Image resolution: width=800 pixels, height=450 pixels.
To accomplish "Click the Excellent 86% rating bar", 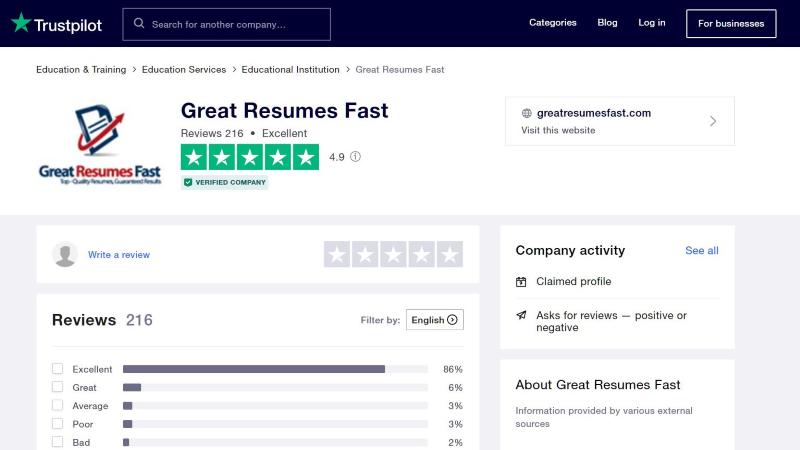I will coord(275,369).
